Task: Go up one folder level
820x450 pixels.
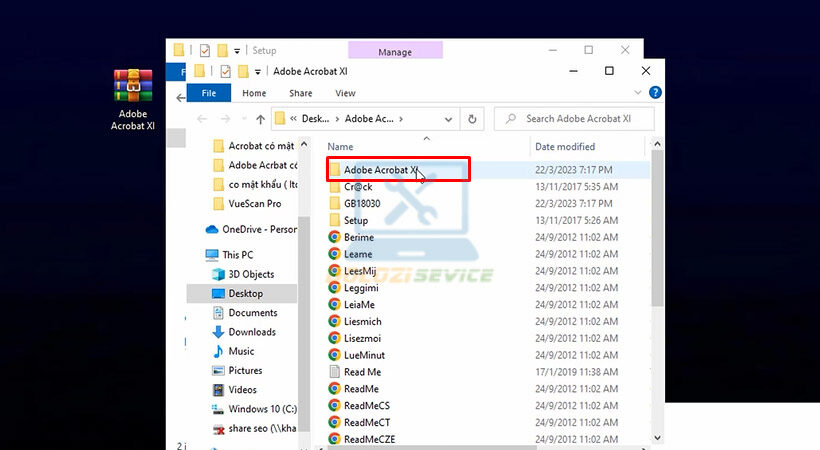Action: 260,119
